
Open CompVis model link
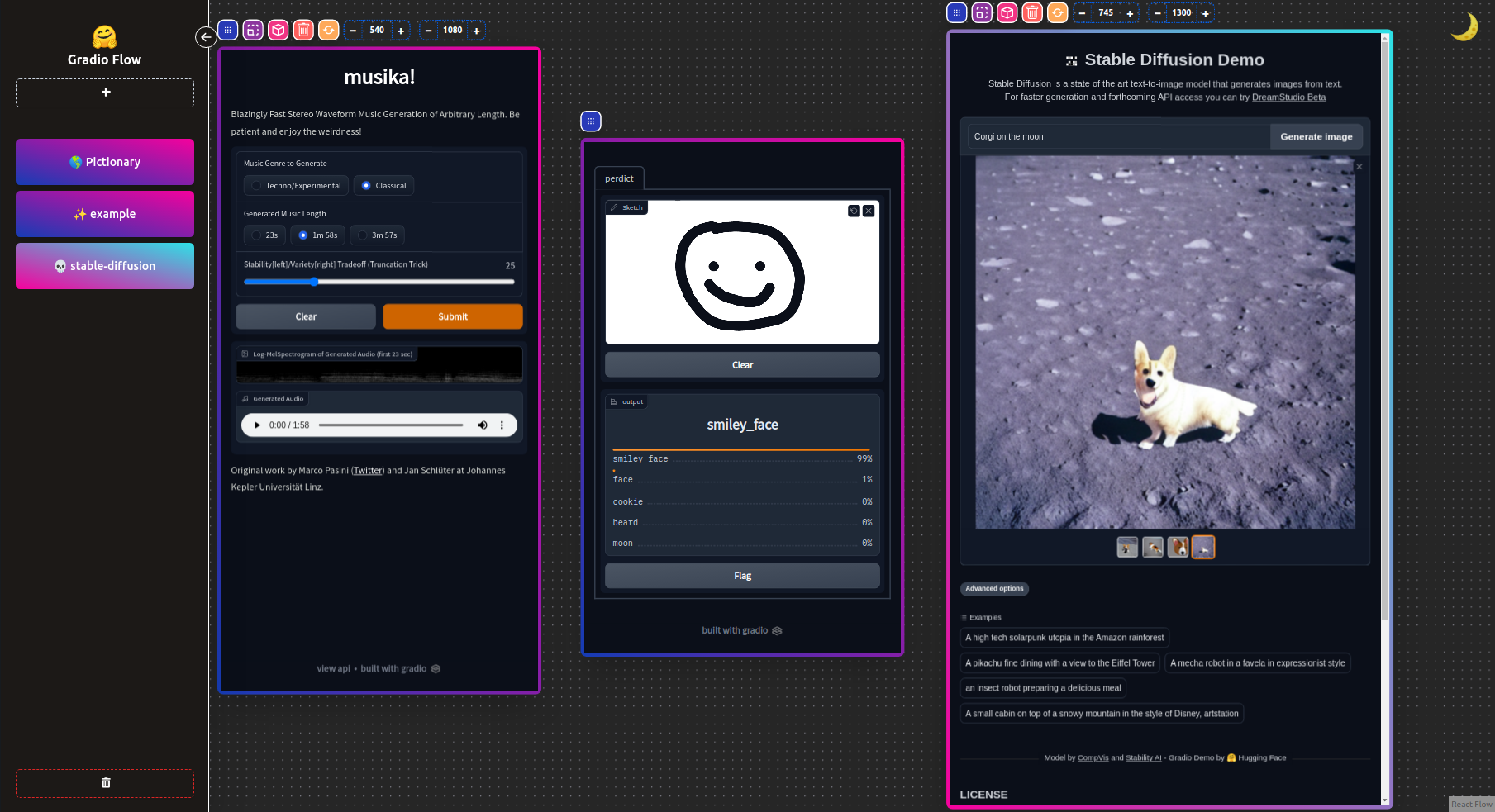click(1093, 758)
